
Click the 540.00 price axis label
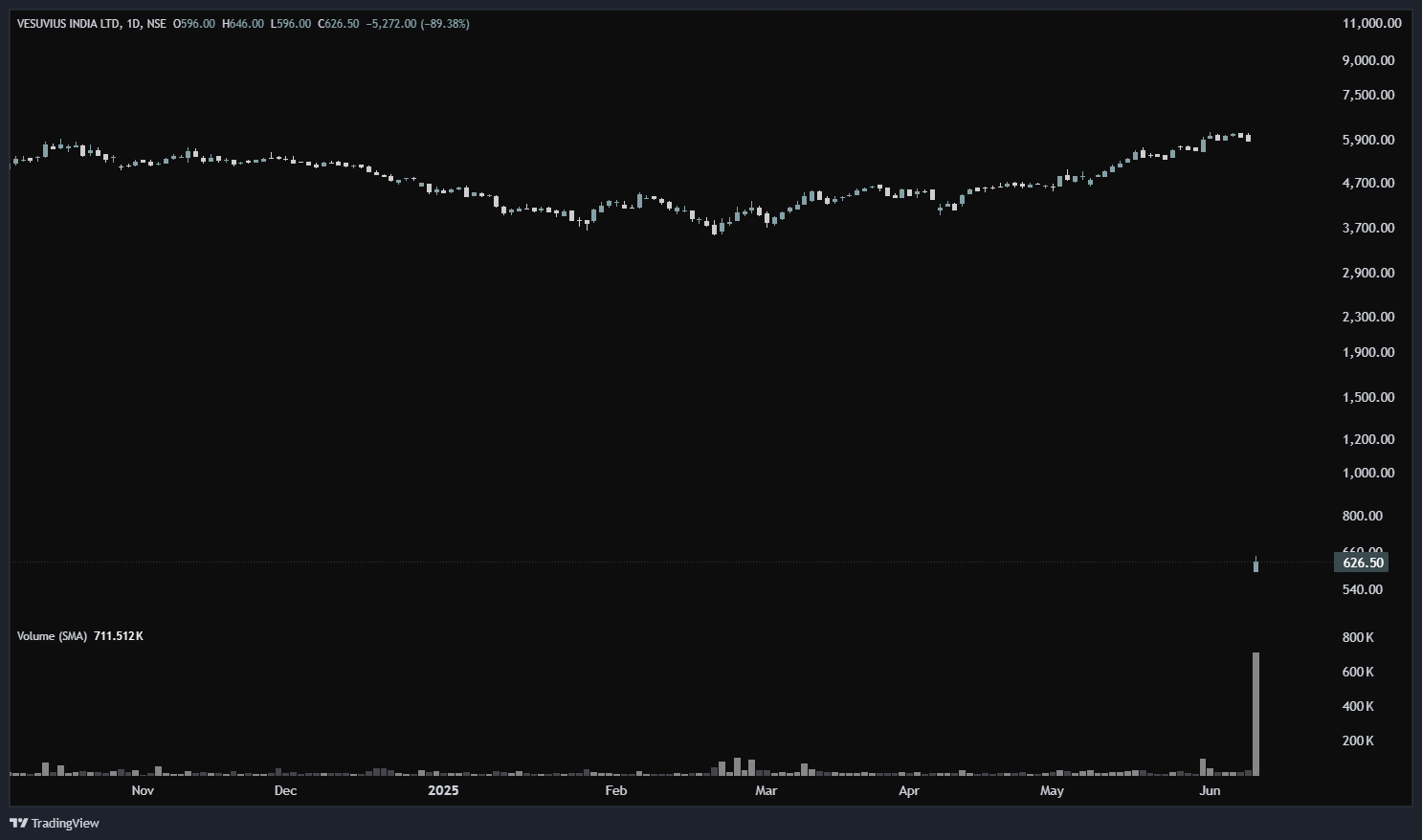coord(1363,589)
